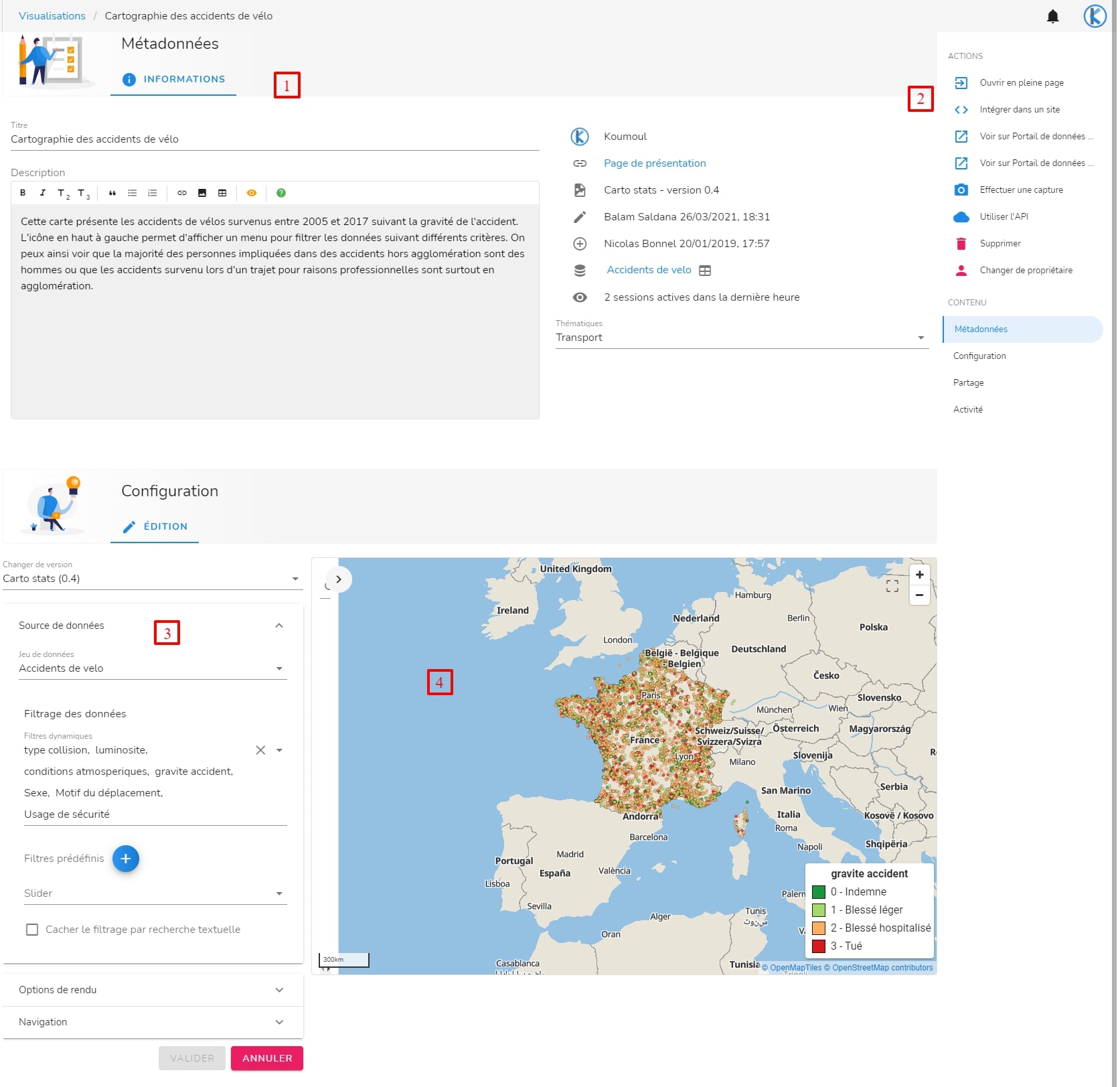Click the Utiliser l'API cloud icon
The height and width of the screenshot is (1087, 1120).
click(961, 217)
